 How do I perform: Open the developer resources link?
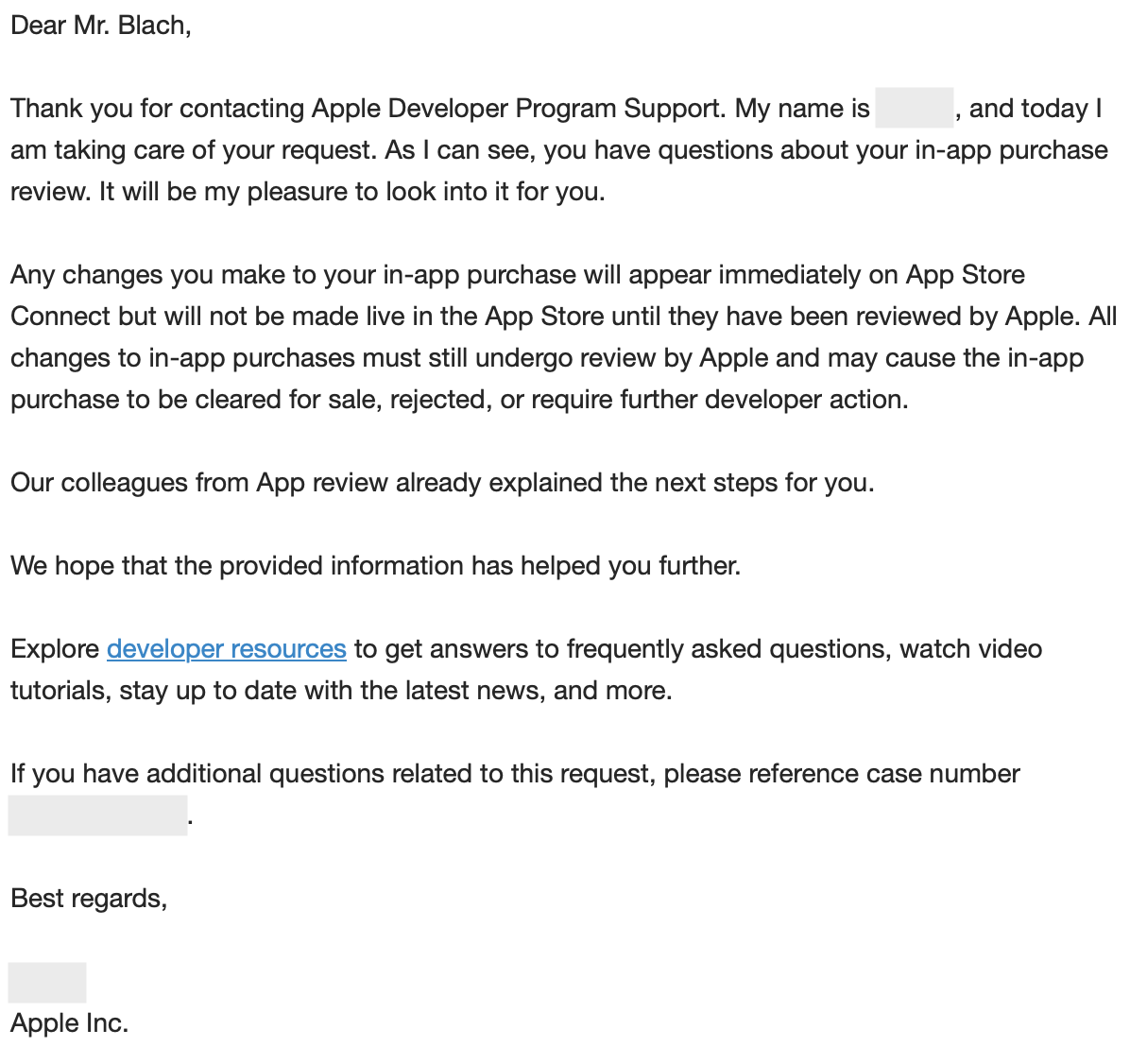pyautogui.click(x=226, y=649)
